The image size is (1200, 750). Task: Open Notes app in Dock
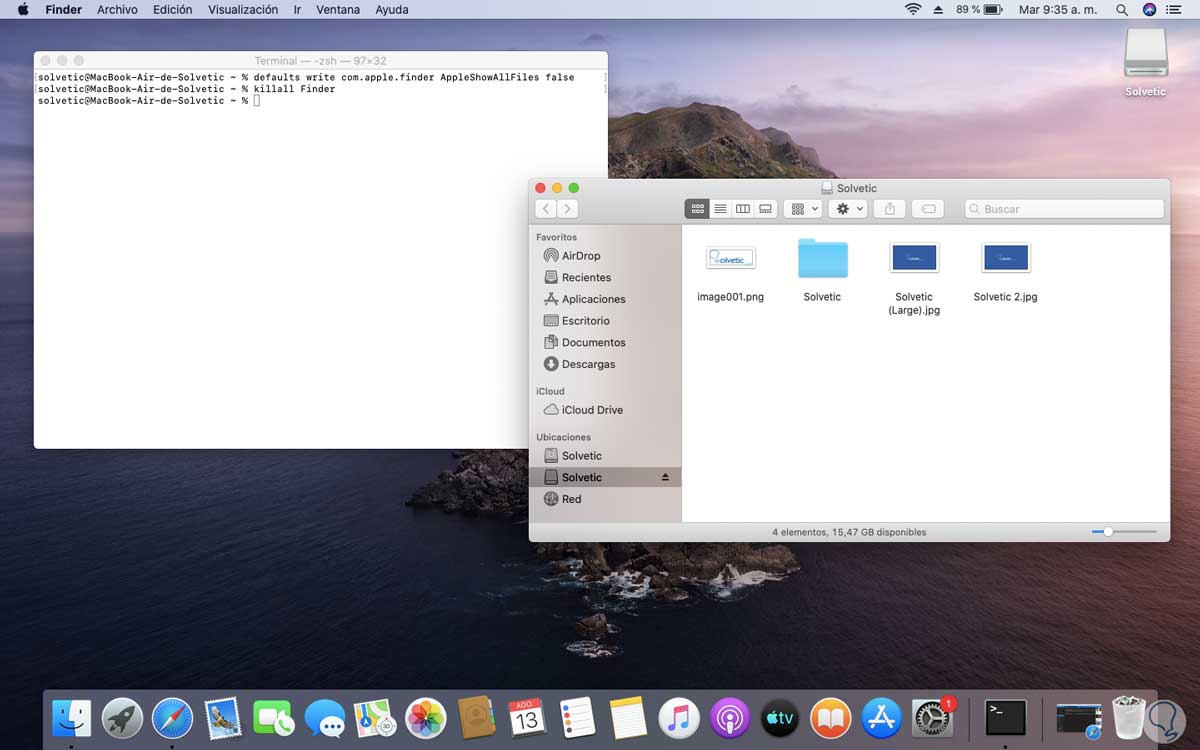628,717
